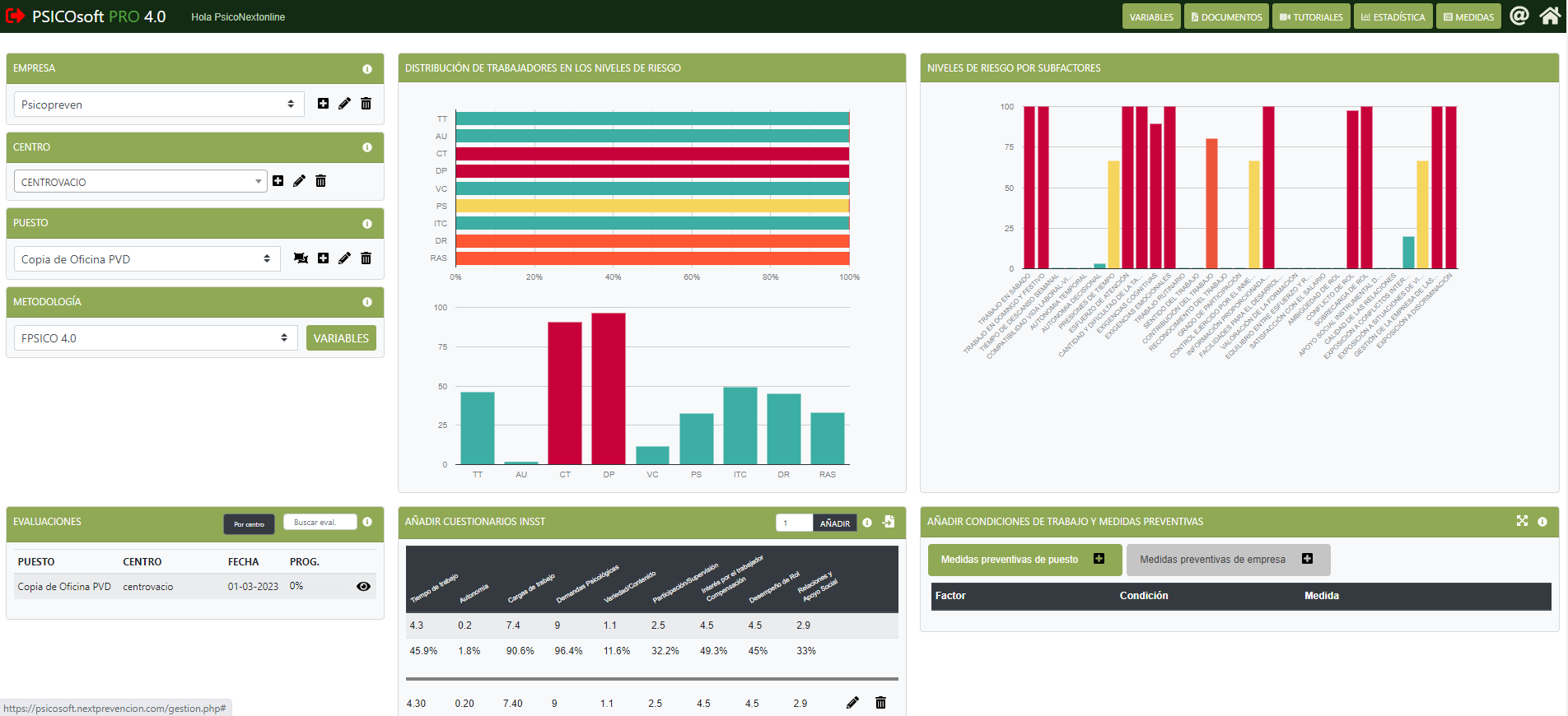Click green VARIABLES button beside FPSICO 4.0
1568x716 pixels.
[x=341, y=338]
